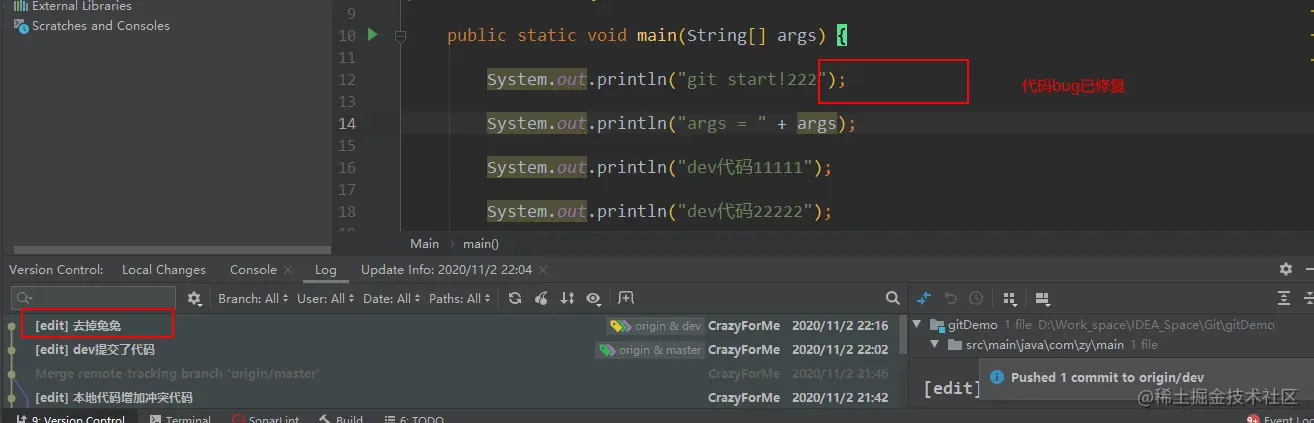Click the cherry-pick icon
The image size is (1314, 423).
[541, 298]
